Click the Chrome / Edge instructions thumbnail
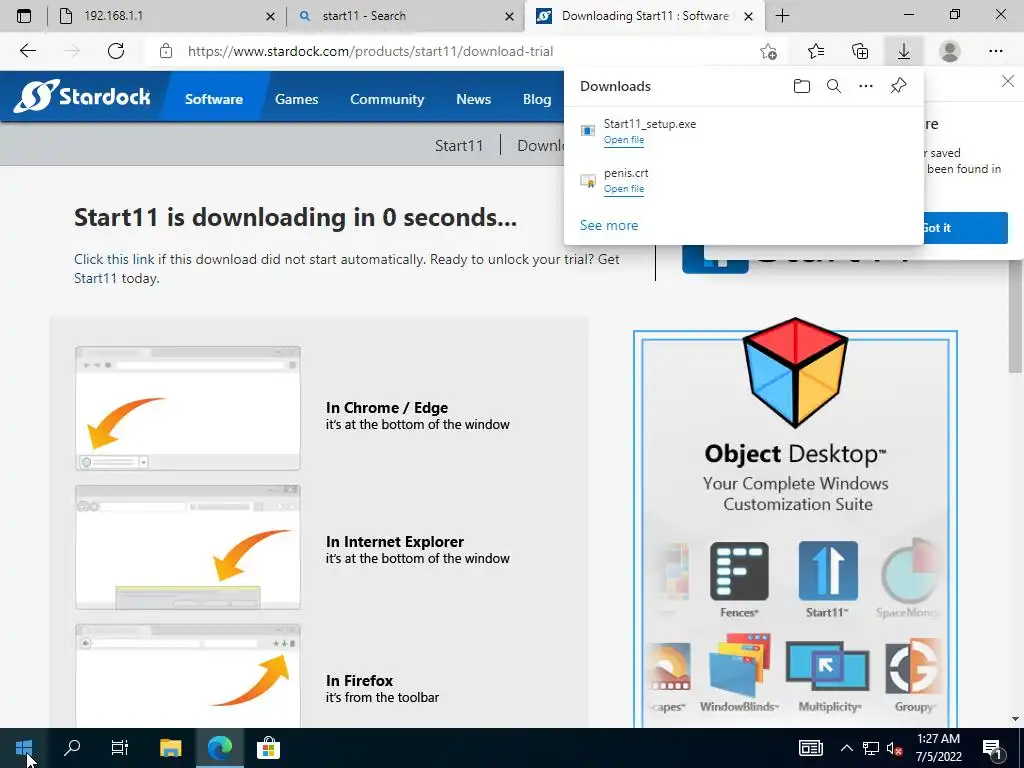1024x768 pixels. pos(188,408)
